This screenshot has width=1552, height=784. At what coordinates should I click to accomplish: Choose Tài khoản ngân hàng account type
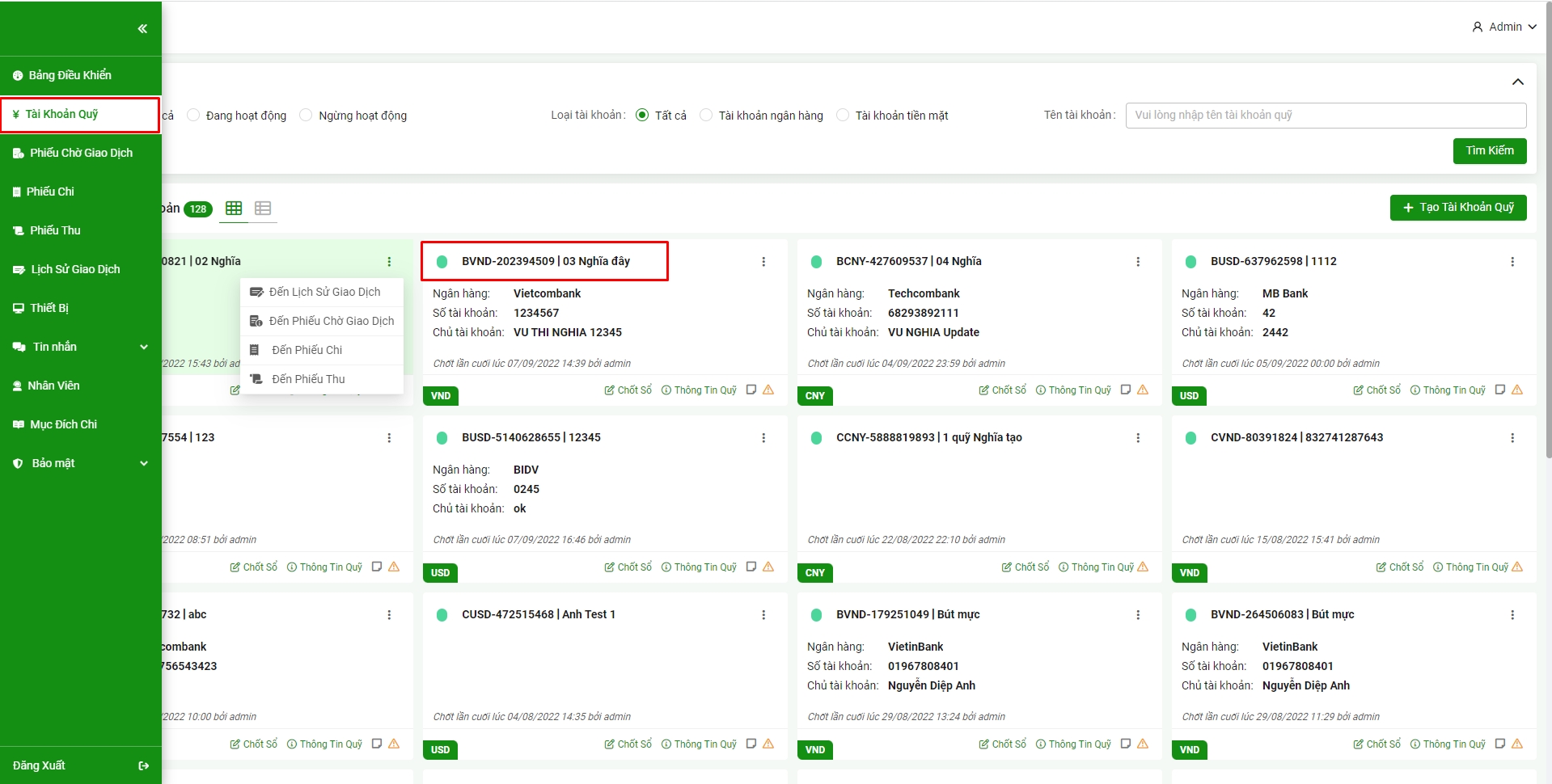coord(706,116)
